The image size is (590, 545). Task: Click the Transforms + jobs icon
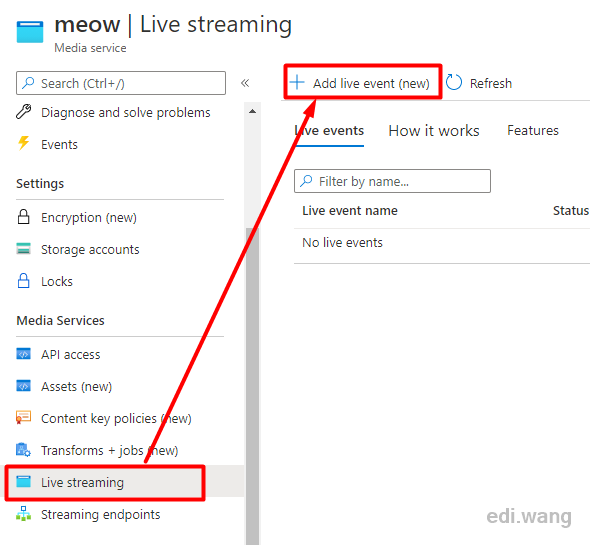[23, 450]
